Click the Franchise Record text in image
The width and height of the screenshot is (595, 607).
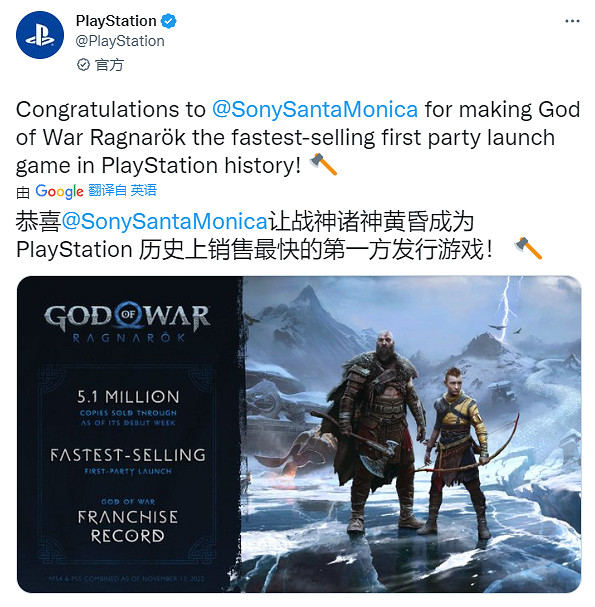pos(128,527)
